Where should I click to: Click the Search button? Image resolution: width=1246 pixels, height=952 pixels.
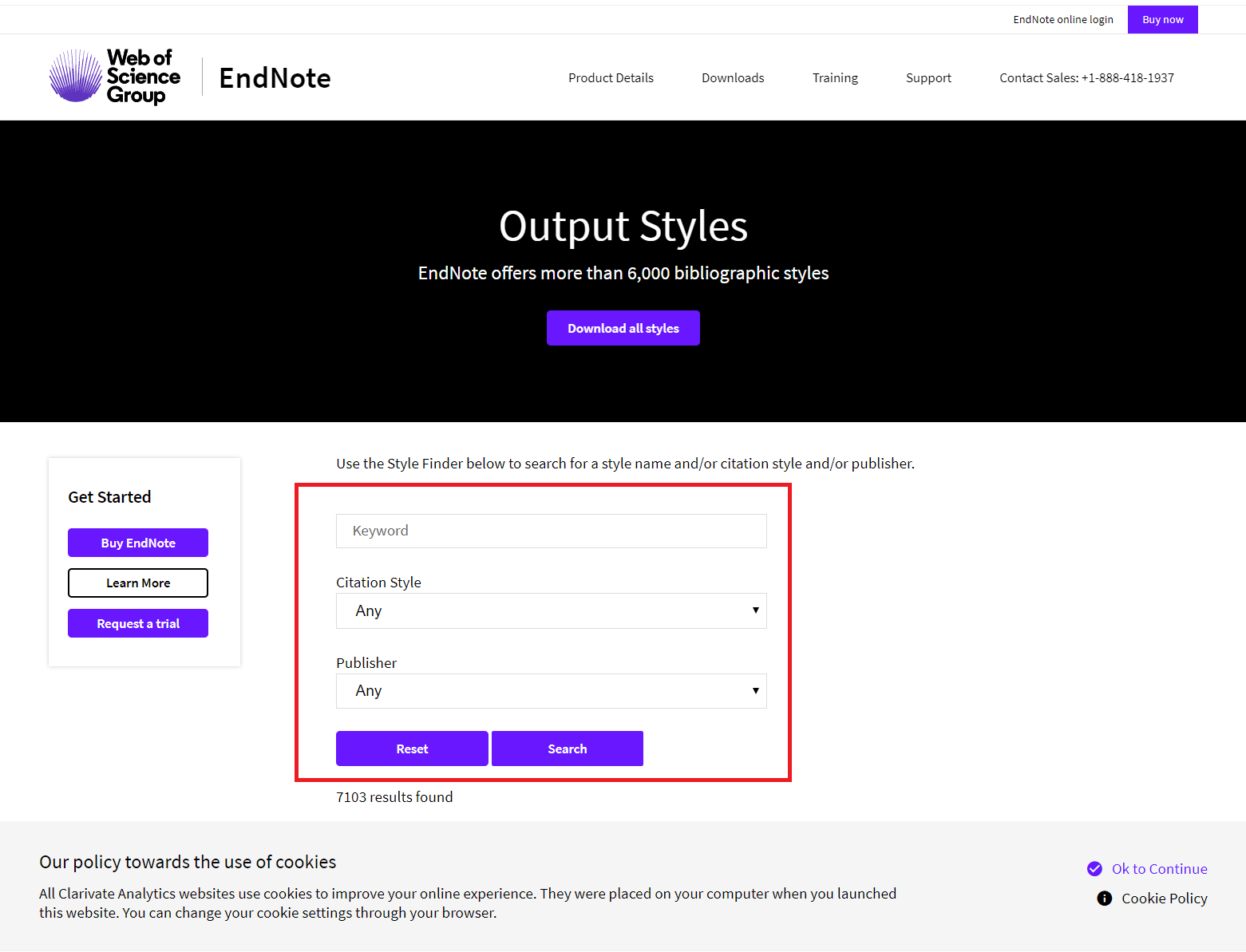coord(568,749)
